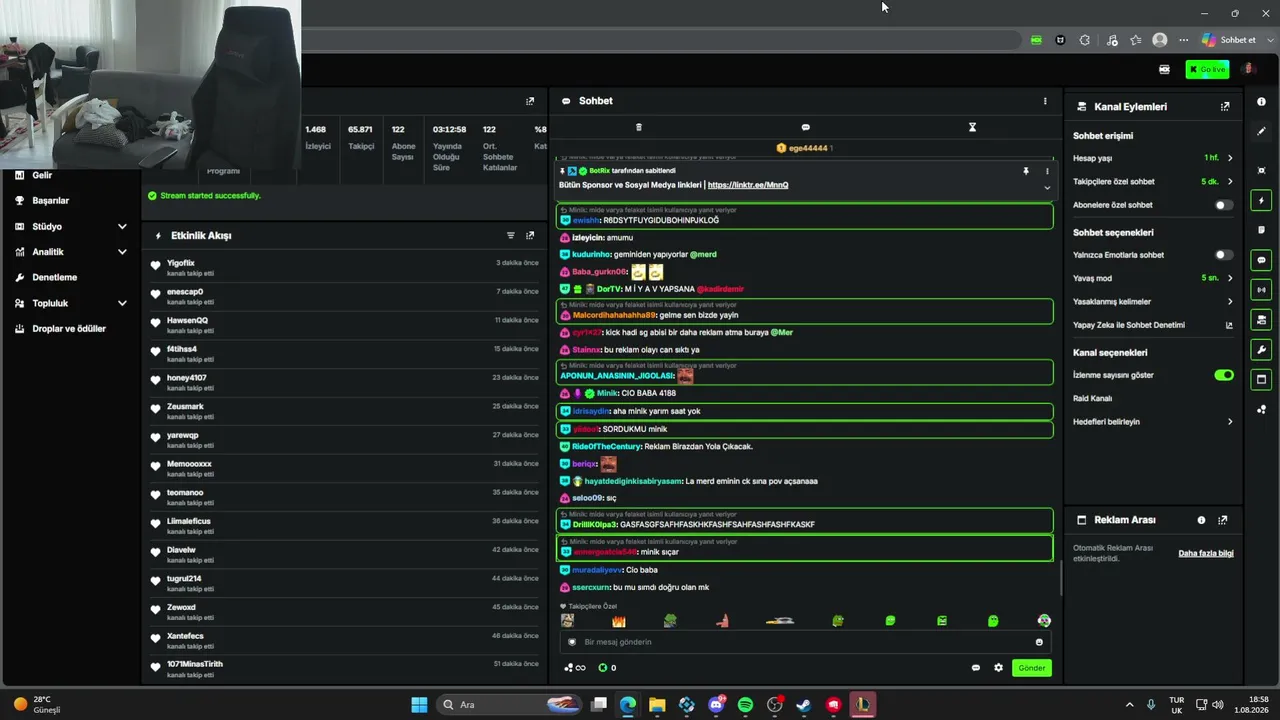Filter the Etkinlik Akışı activity feed
Screen dimensions: 1280x720
[510, 236]
